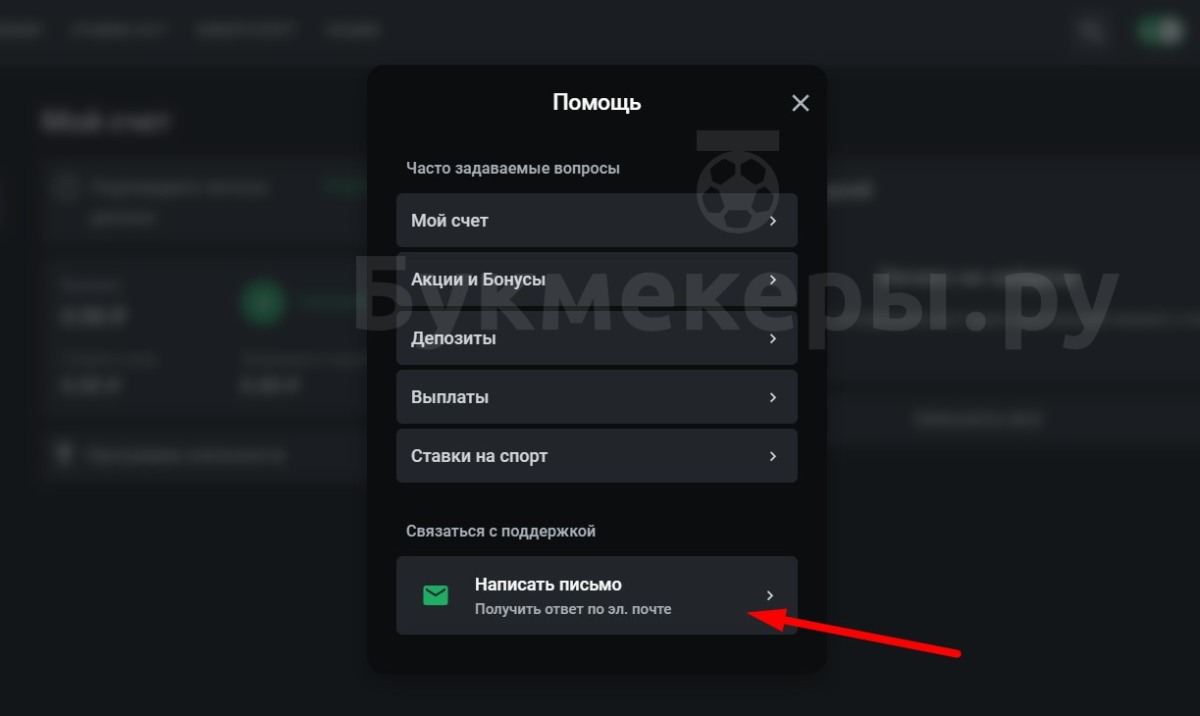1200x716 pixels.
Task: Open the Депозиты help topic
Action: (x=597, y=338)
